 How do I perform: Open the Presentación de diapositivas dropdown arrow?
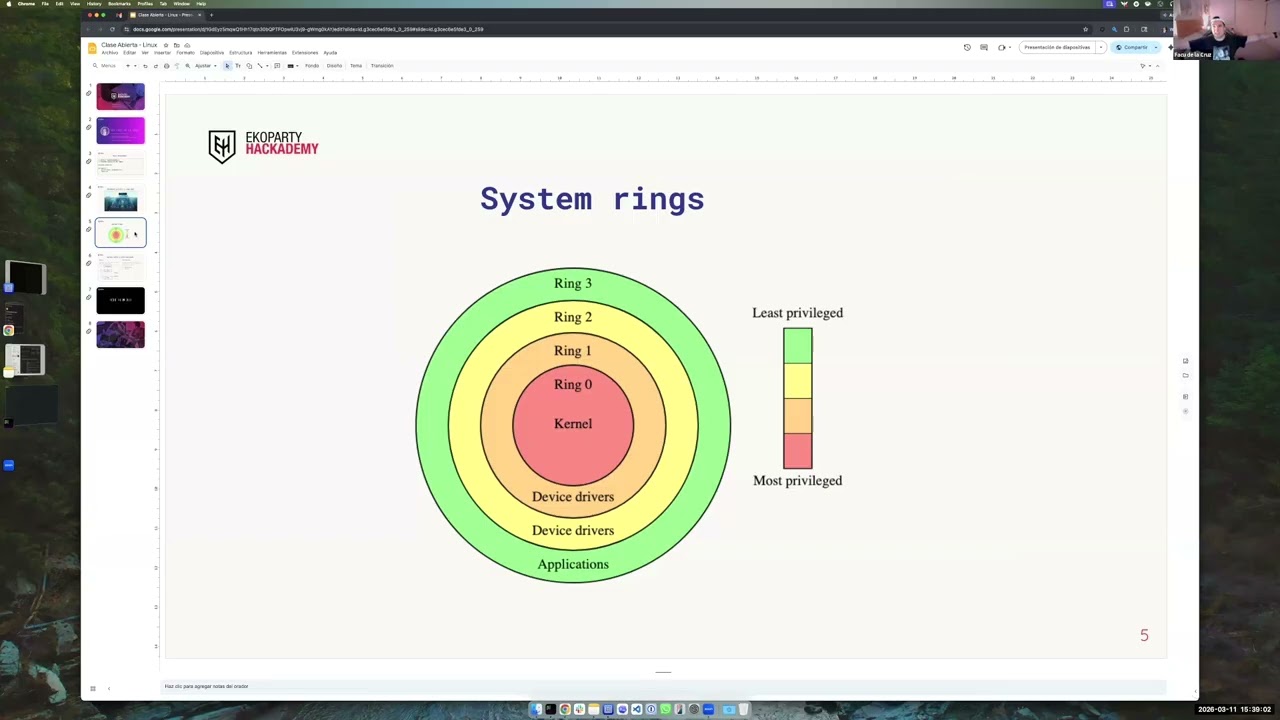(1101, 47)
